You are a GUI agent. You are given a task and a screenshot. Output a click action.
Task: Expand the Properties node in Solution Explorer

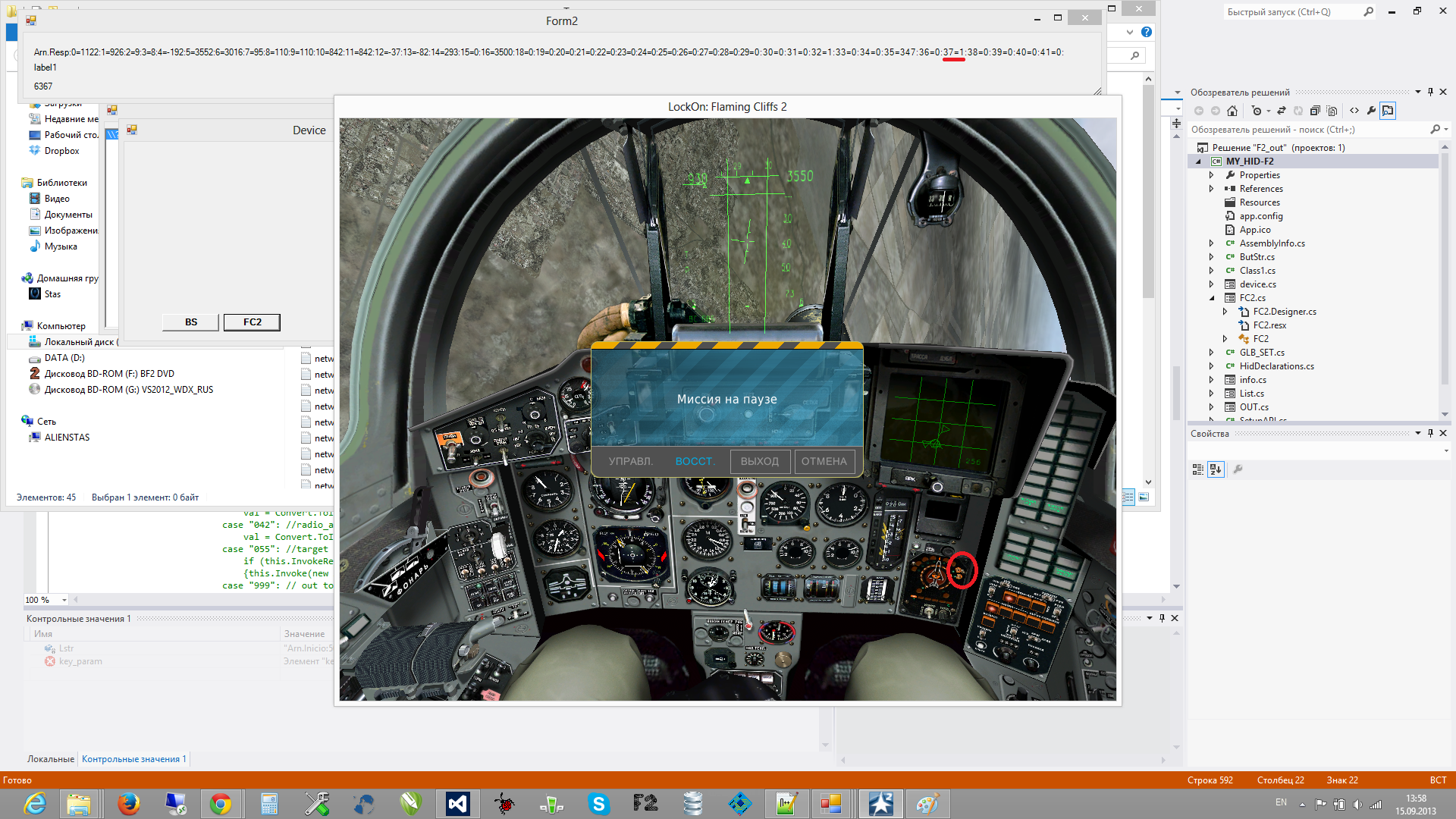tap(1211, 175)
